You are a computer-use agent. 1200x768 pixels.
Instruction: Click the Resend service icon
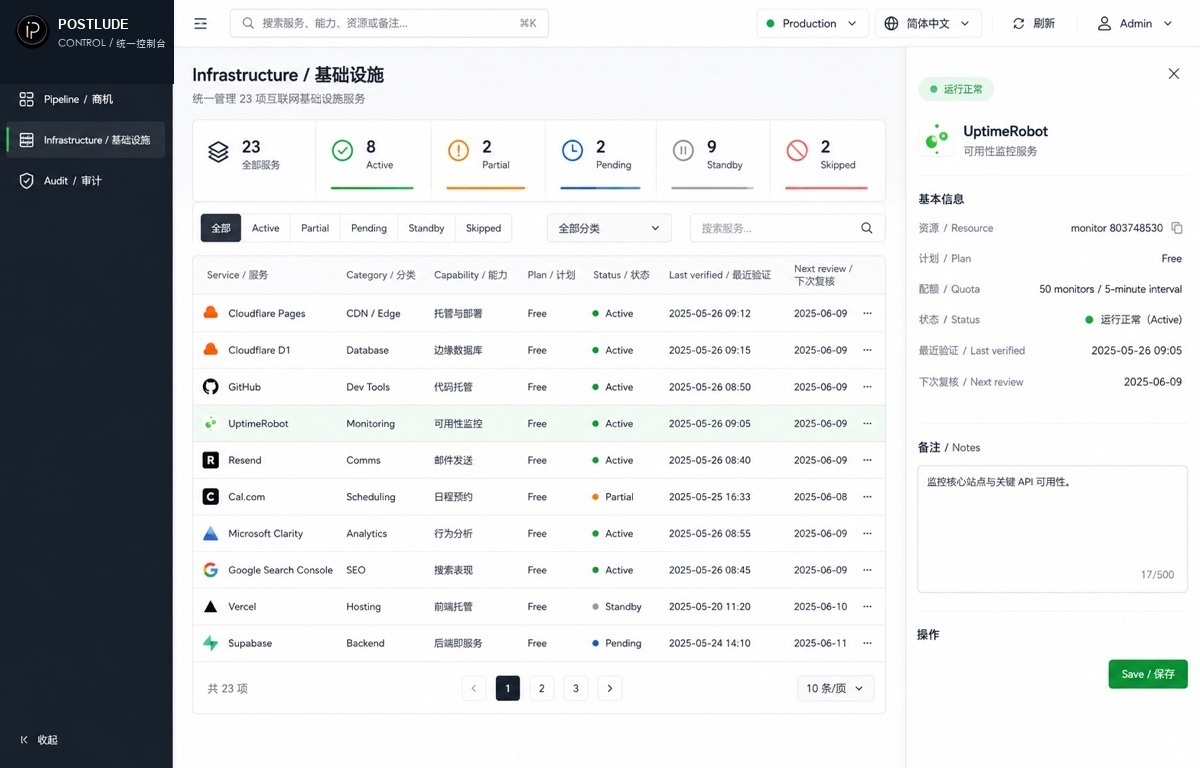[x=210, y=460]
